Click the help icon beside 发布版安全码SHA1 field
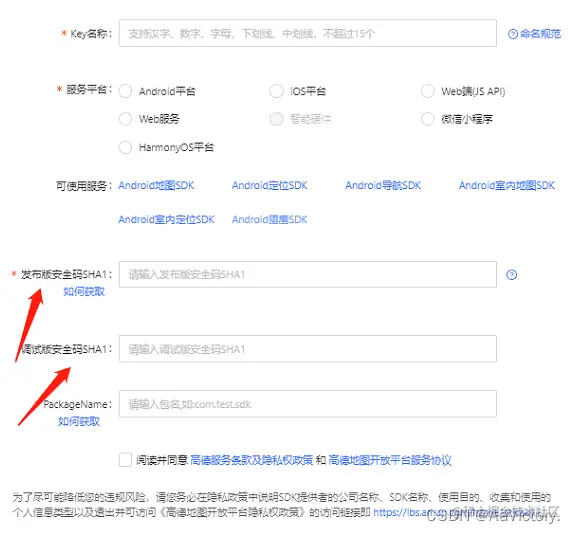This screenshot has height=534, width=575. (x=512, y=275)
